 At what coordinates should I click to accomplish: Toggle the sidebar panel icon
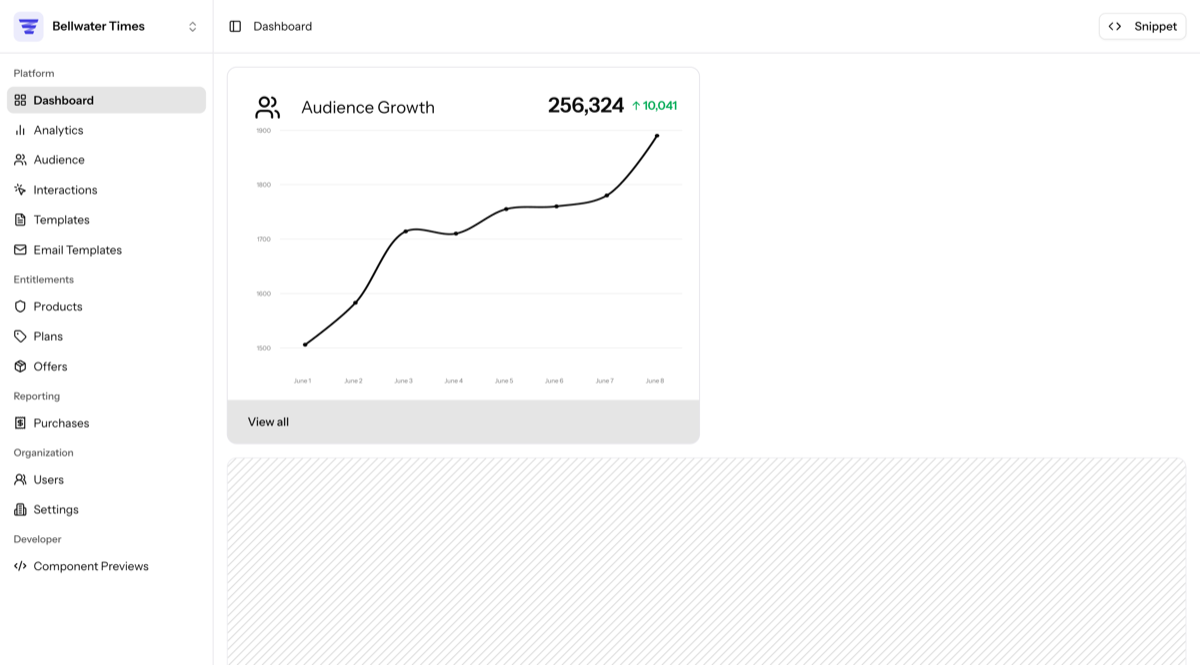tap(235, 26)
